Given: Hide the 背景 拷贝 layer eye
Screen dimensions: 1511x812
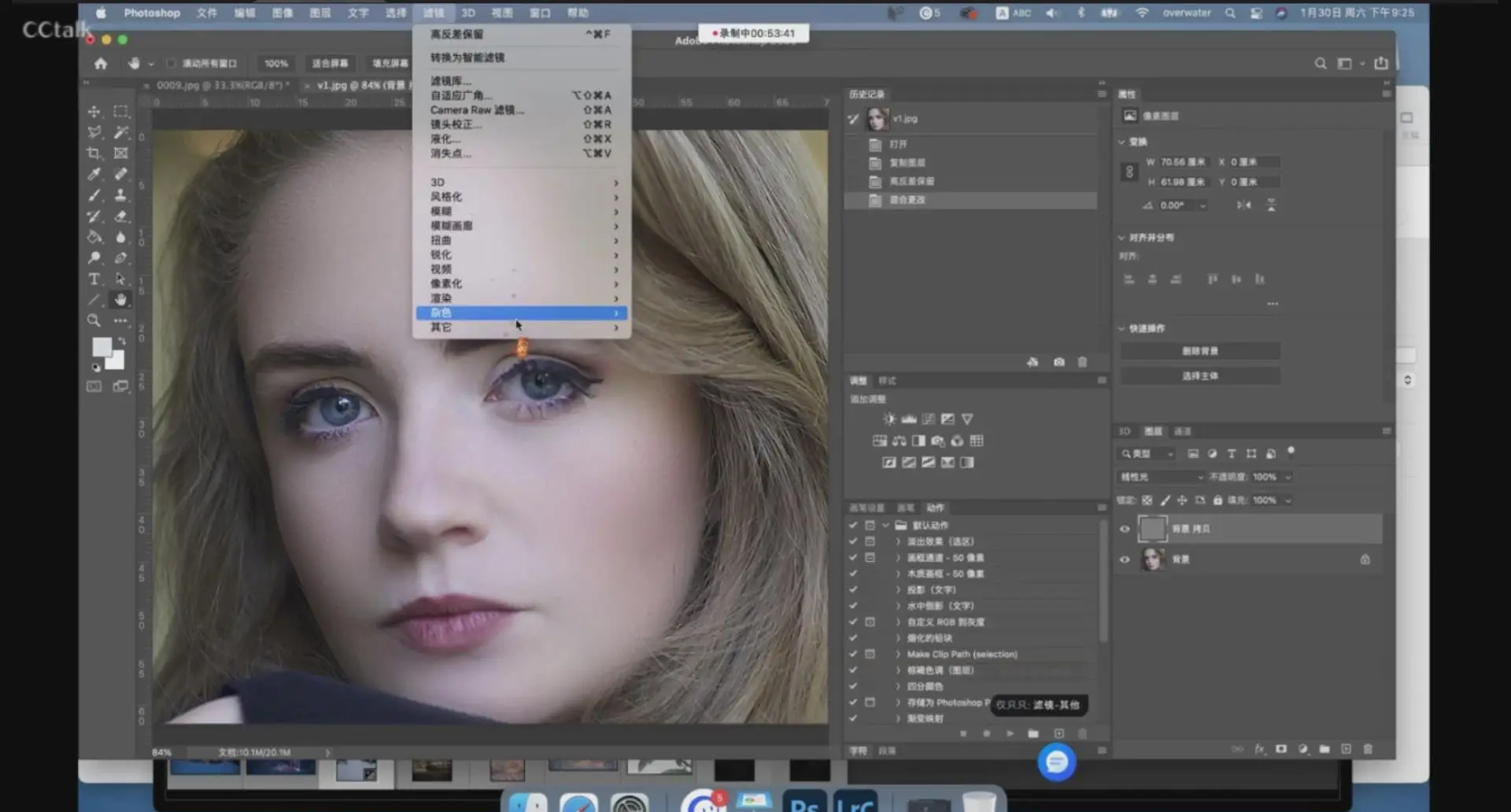Looking at the screenshot, I should 1125,529.
